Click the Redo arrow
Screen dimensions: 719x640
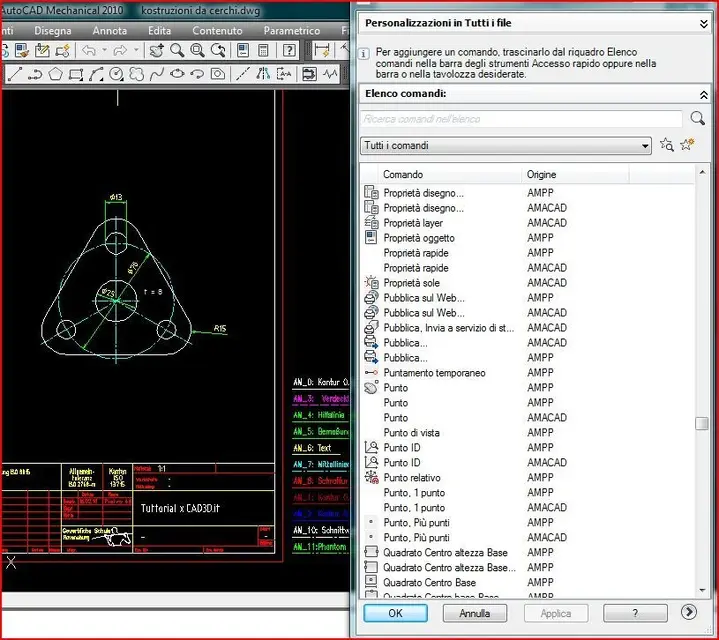pos(120,50)
